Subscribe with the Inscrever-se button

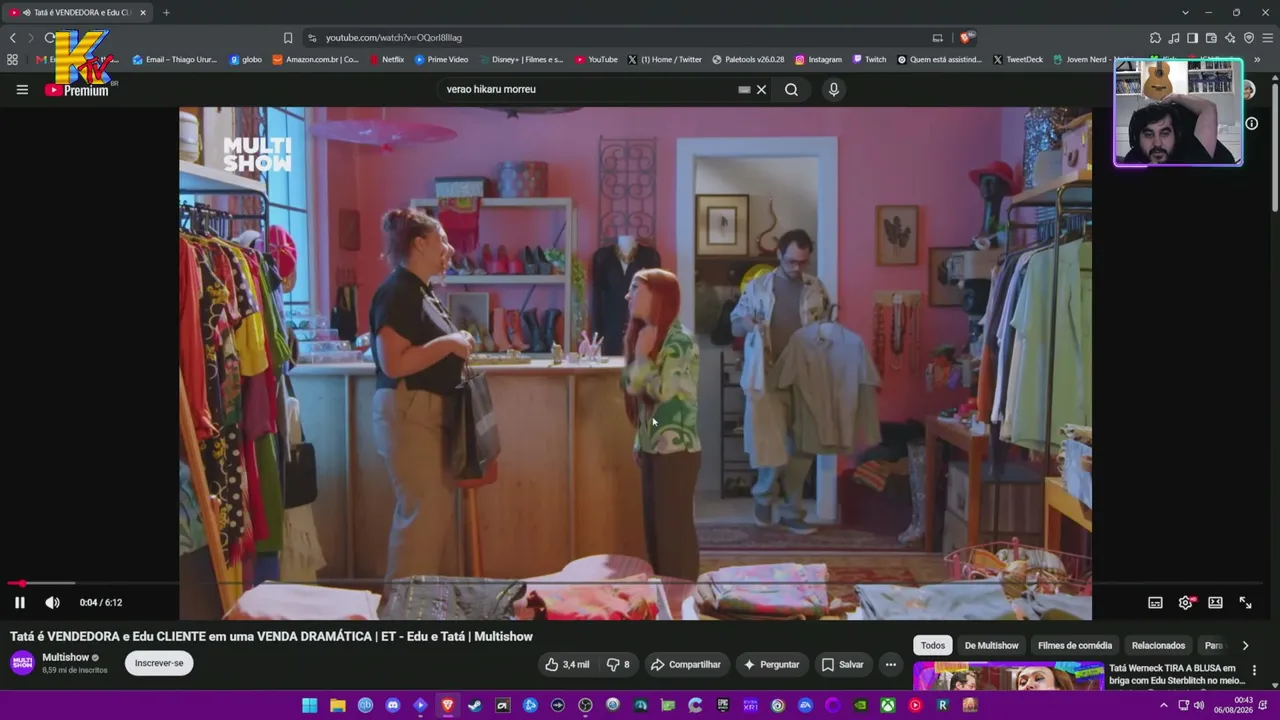pyautogui.click(x=159, y=663)
